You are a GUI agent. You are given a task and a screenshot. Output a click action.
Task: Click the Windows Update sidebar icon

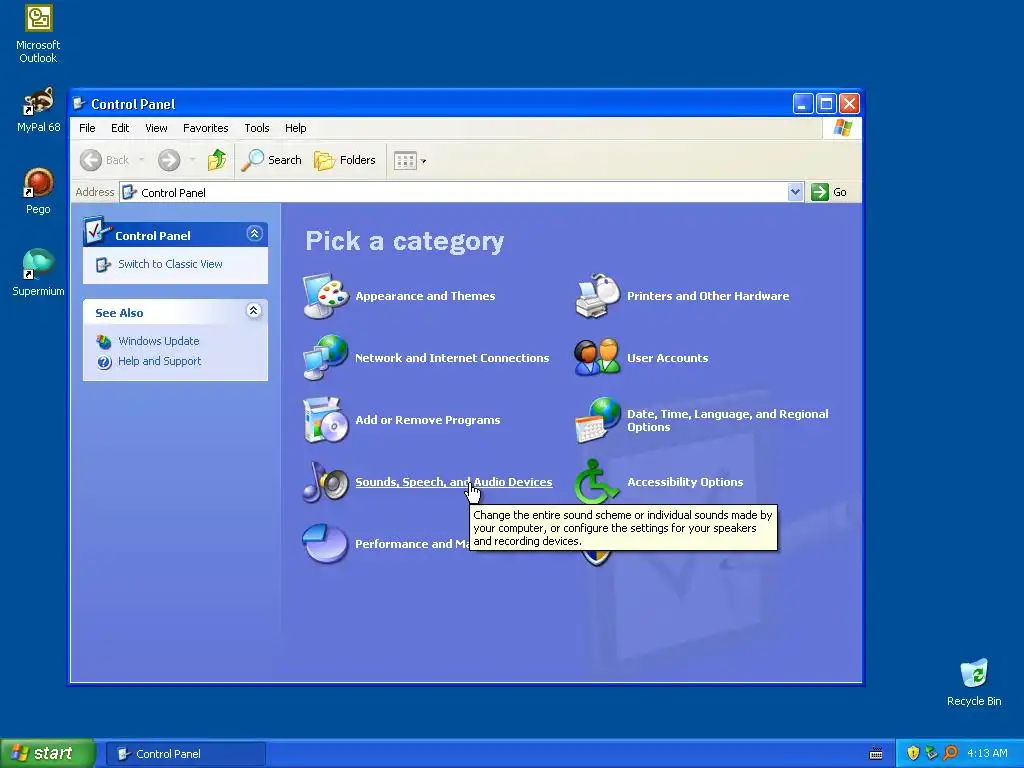(x=104, y=341)
